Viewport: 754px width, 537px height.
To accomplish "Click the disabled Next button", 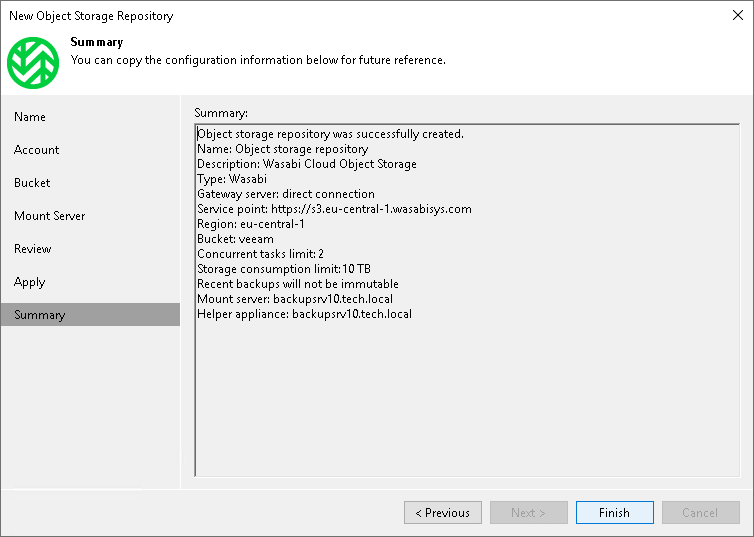I will coord(529,513).
